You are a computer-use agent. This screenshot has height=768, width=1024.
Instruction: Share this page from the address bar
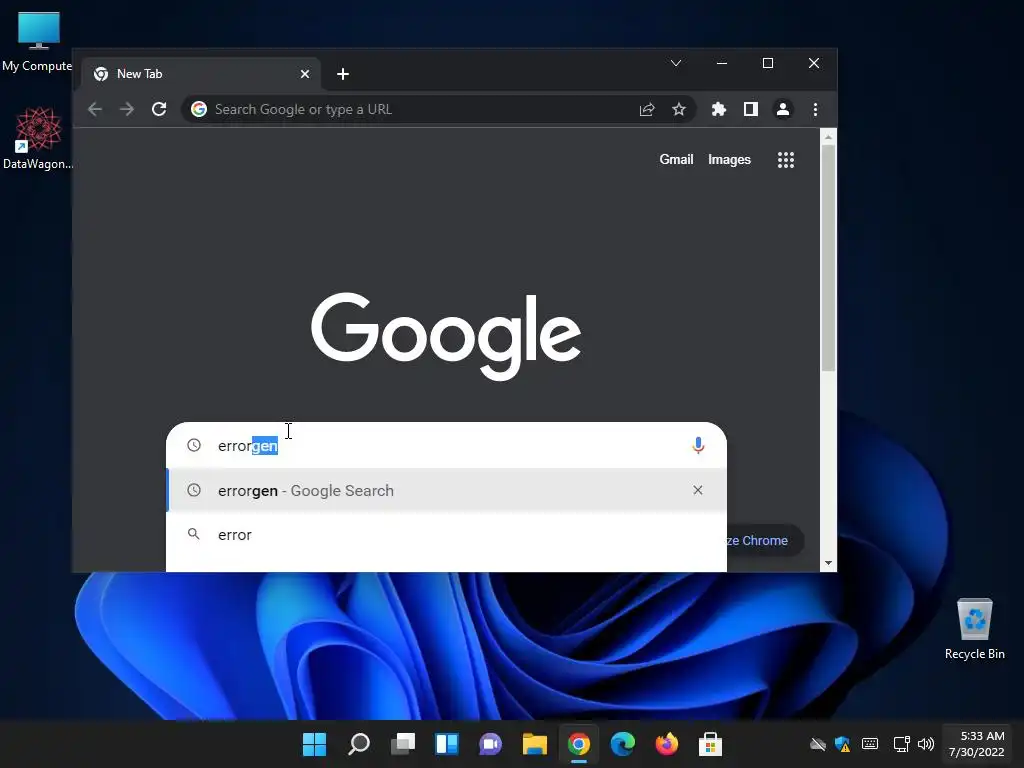[647, 109]
